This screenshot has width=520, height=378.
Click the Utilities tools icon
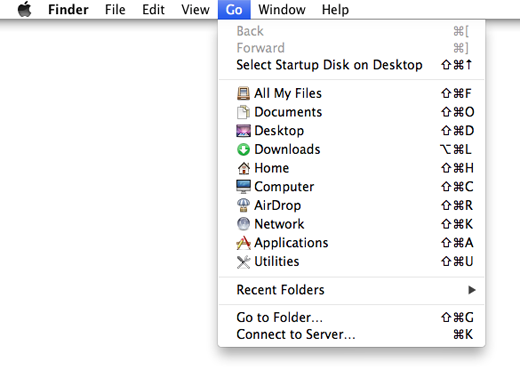click(x=243, y=262)
